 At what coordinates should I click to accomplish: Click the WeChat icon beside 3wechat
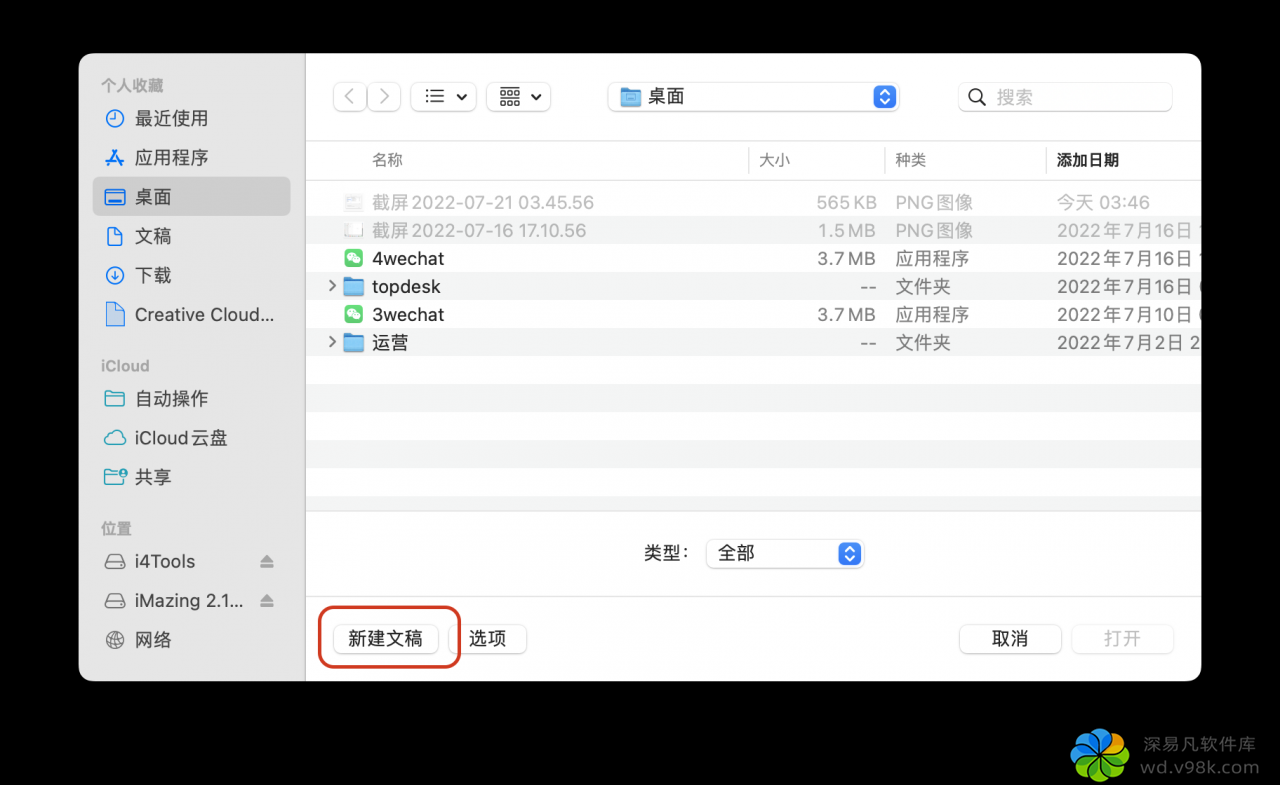(353, 314)
